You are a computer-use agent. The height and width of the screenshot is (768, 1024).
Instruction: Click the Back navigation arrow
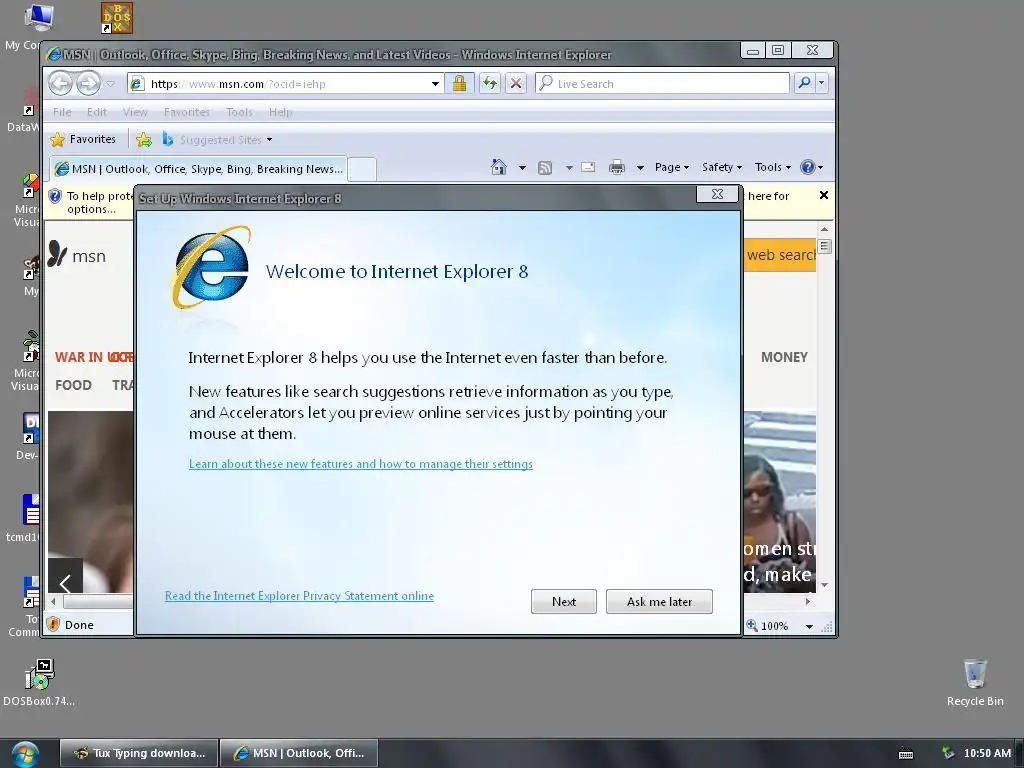pos(61,84)
